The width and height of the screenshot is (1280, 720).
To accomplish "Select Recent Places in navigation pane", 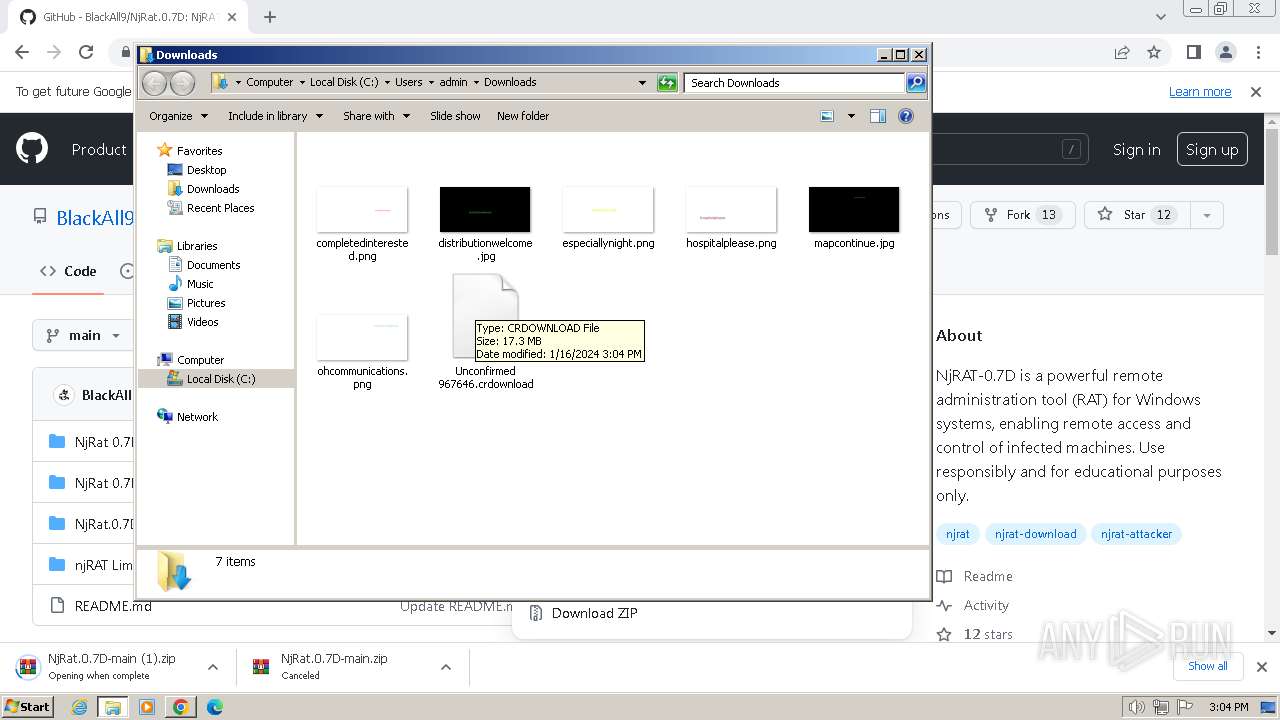I will click(220, 208).
